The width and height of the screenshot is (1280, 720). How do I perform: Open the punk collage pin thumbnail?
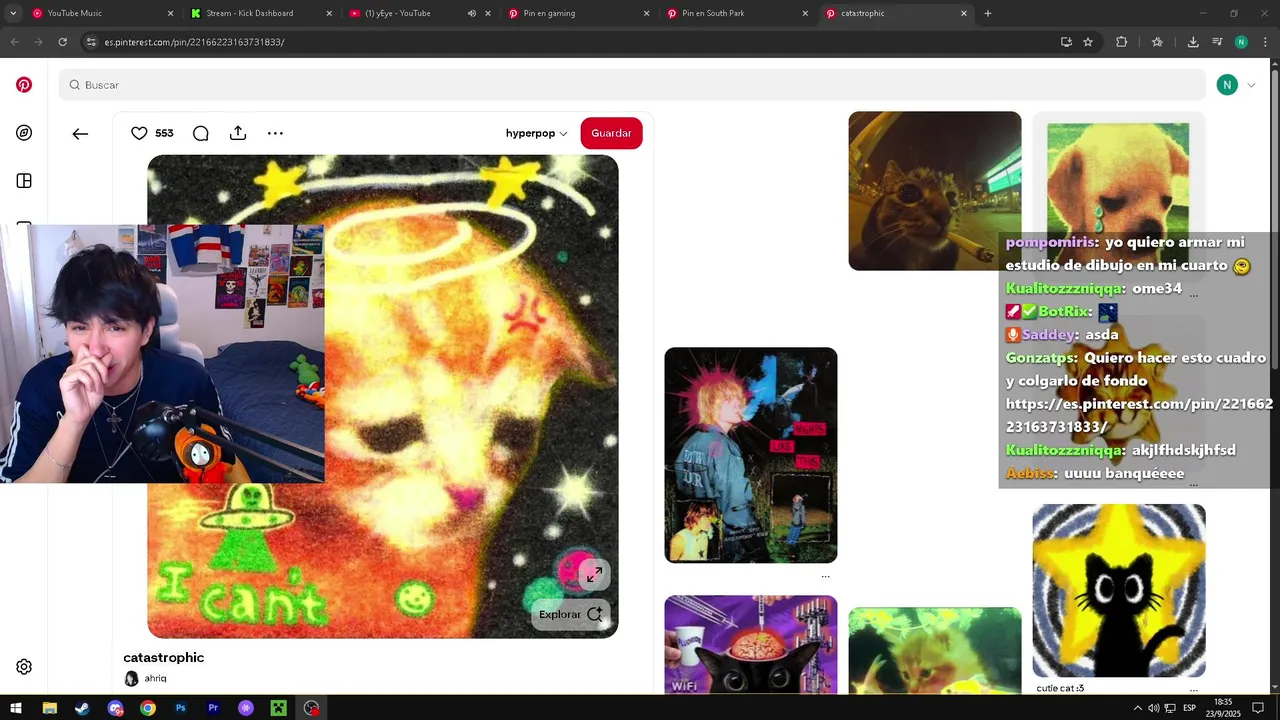point(751,455)
